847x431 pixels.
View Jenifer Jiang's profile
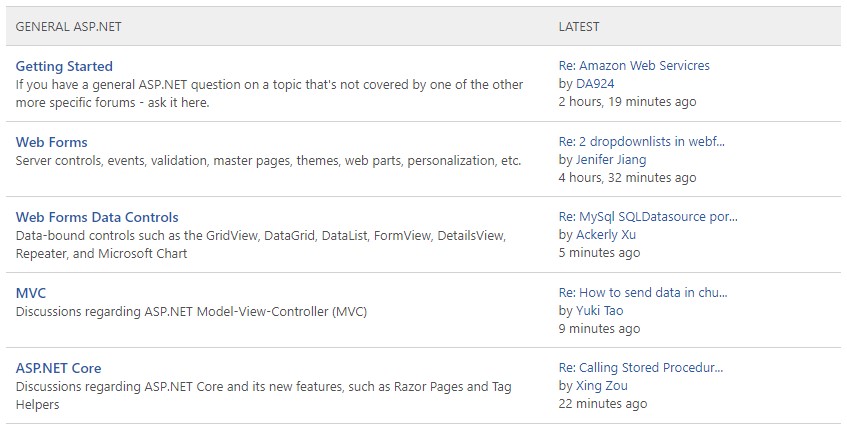point(611,160)
